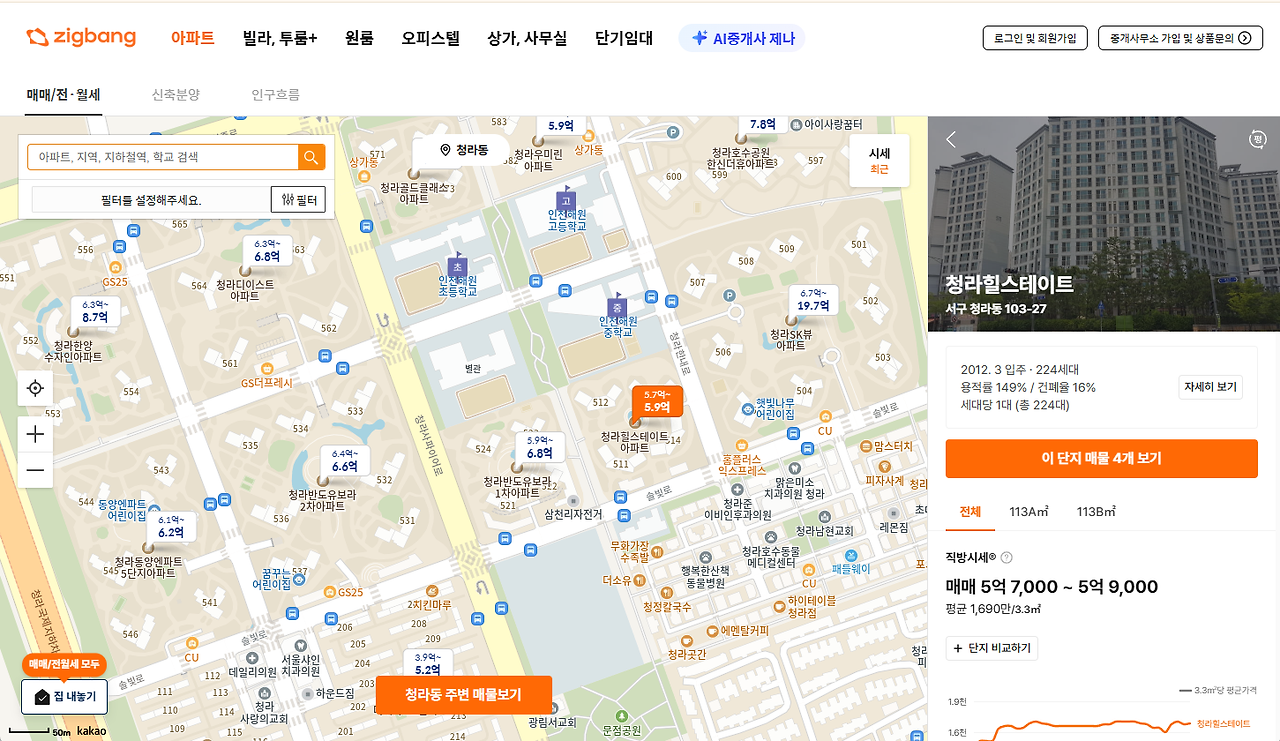Select the 신축분양 tab
This screenshot has width=1280, height=741.
coord(176,95)
